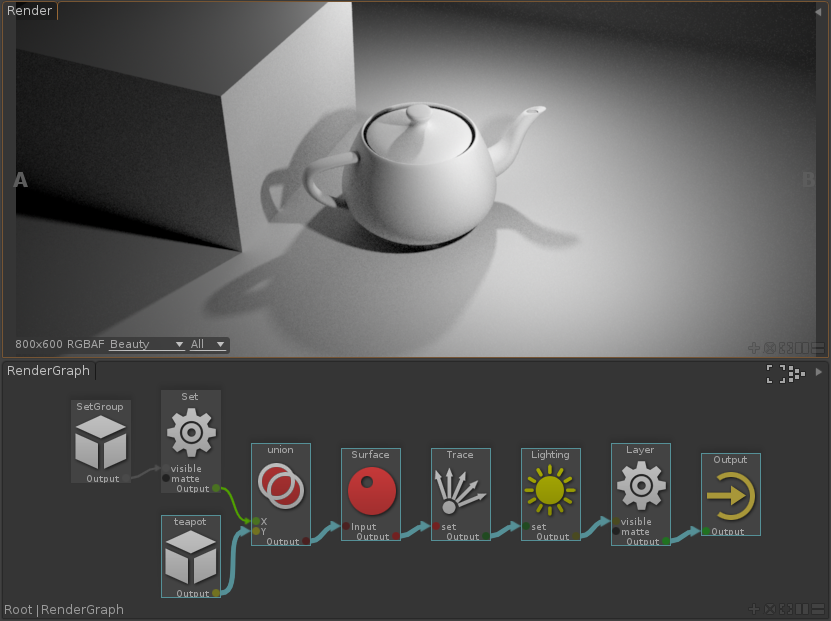Viewport: 831px width, 621px height.
Task: Open the Beauty render pass dropdown
Action: coord(147,344)
